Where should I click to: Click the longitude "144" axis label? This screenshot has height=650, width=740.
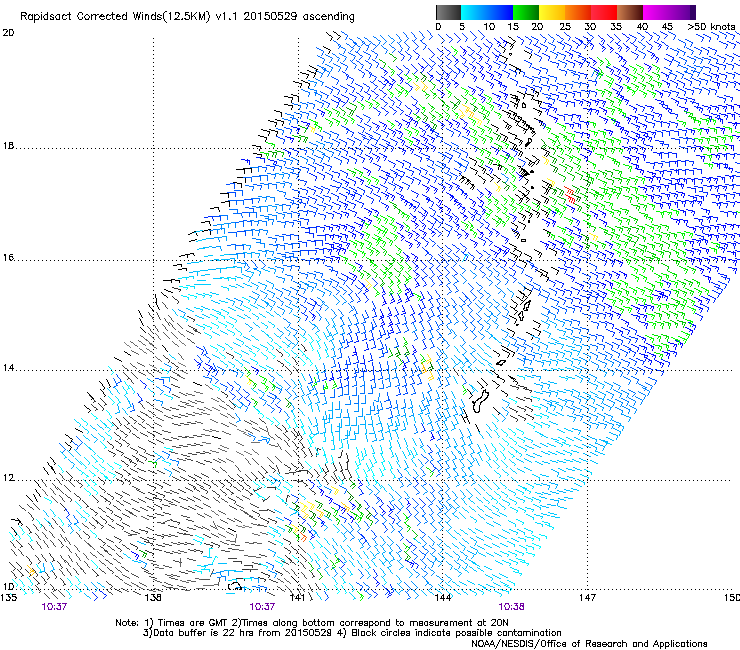point(443,598)
